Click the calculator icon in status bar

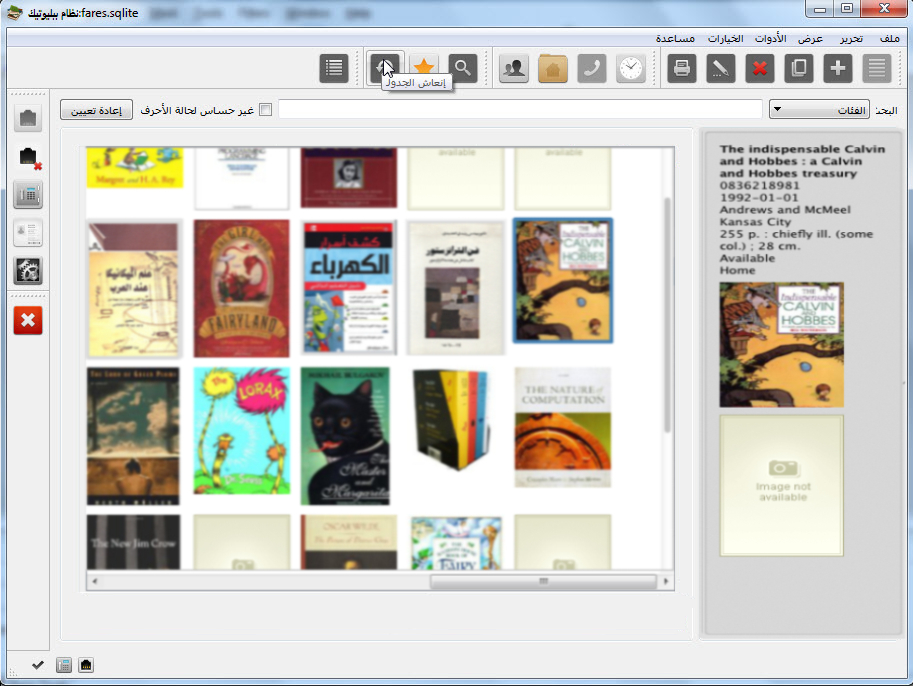tap(64, 665)
